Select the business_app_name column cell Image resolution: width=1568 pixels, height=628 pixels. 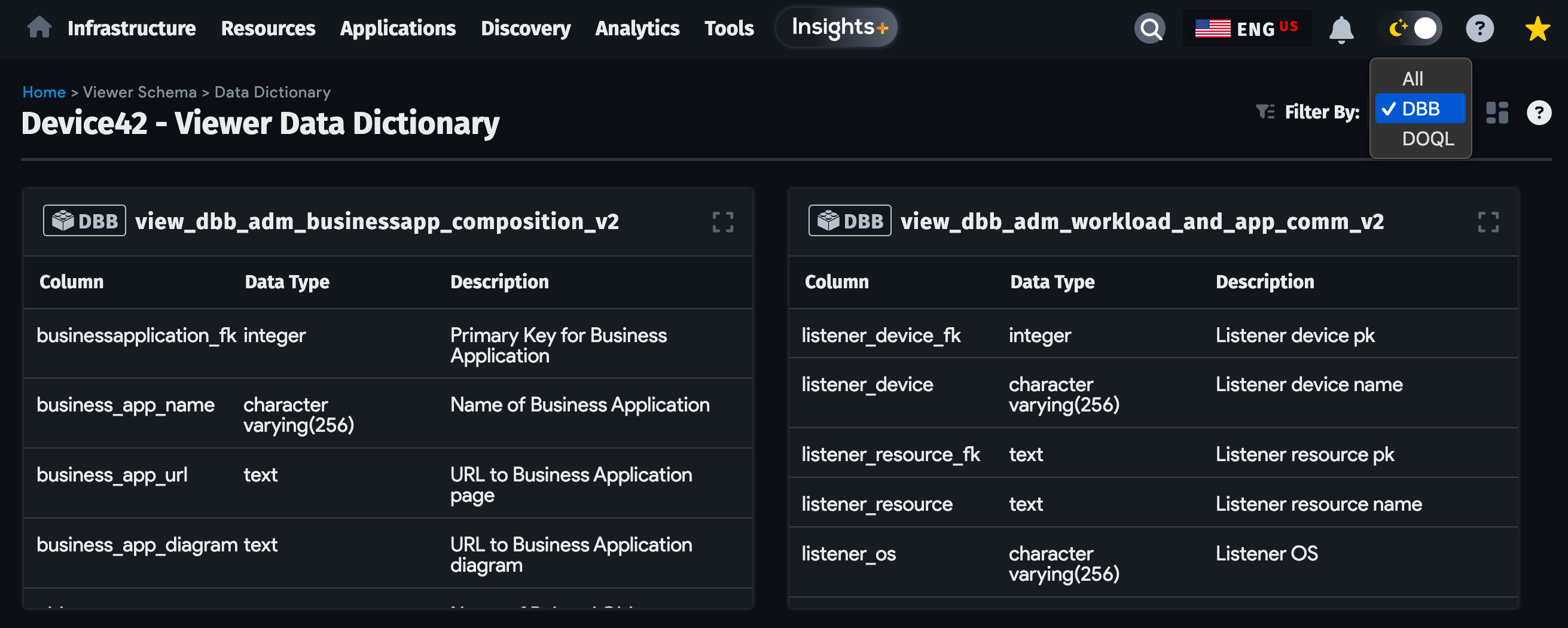(126, 405)
